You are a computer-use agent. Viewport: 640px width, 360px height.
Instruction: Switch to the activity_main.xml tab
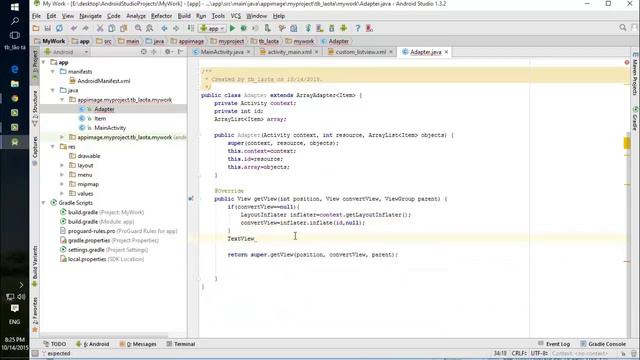click(289, 52)
